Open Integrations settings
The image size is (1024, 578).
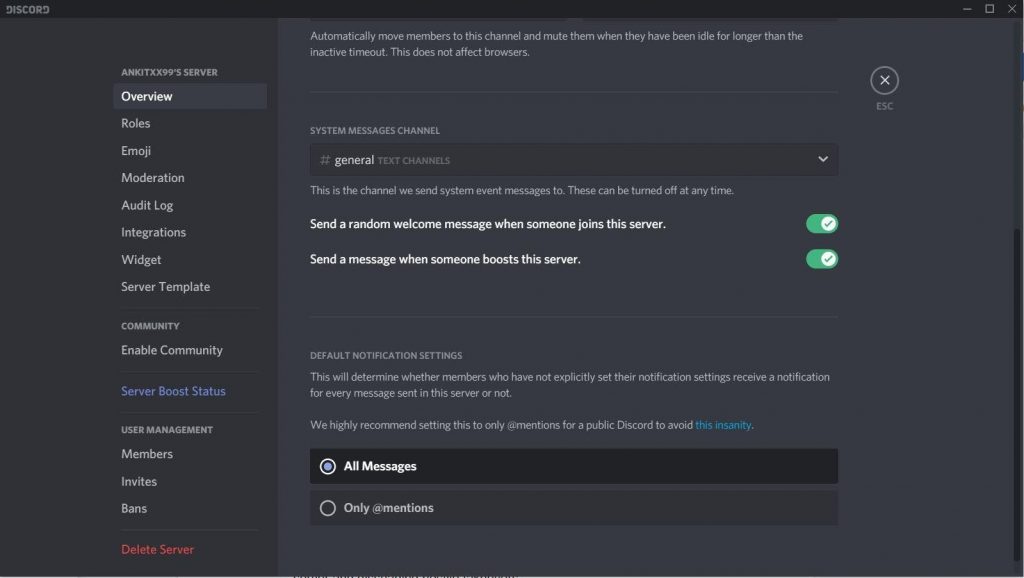coord(190,233)
